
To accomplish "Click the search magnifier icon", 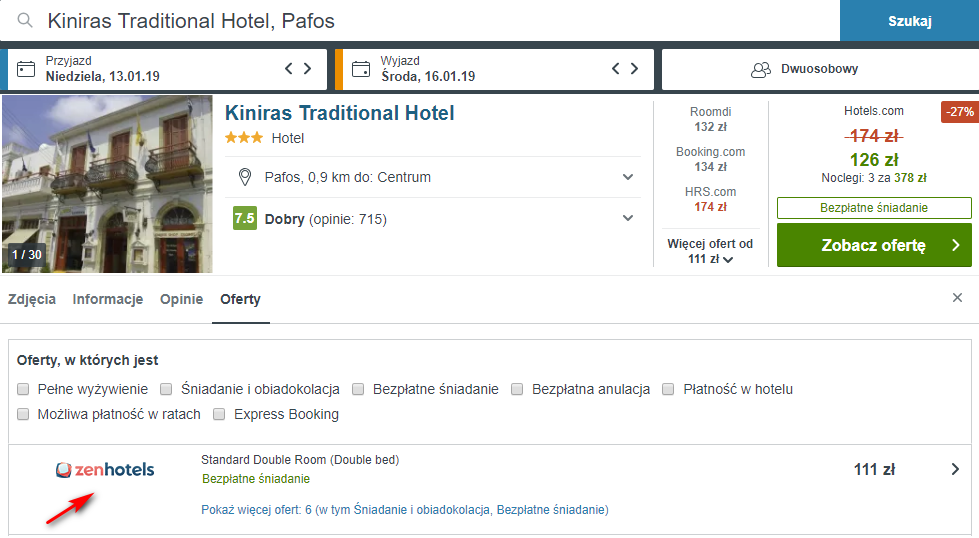I will [25, 21].
